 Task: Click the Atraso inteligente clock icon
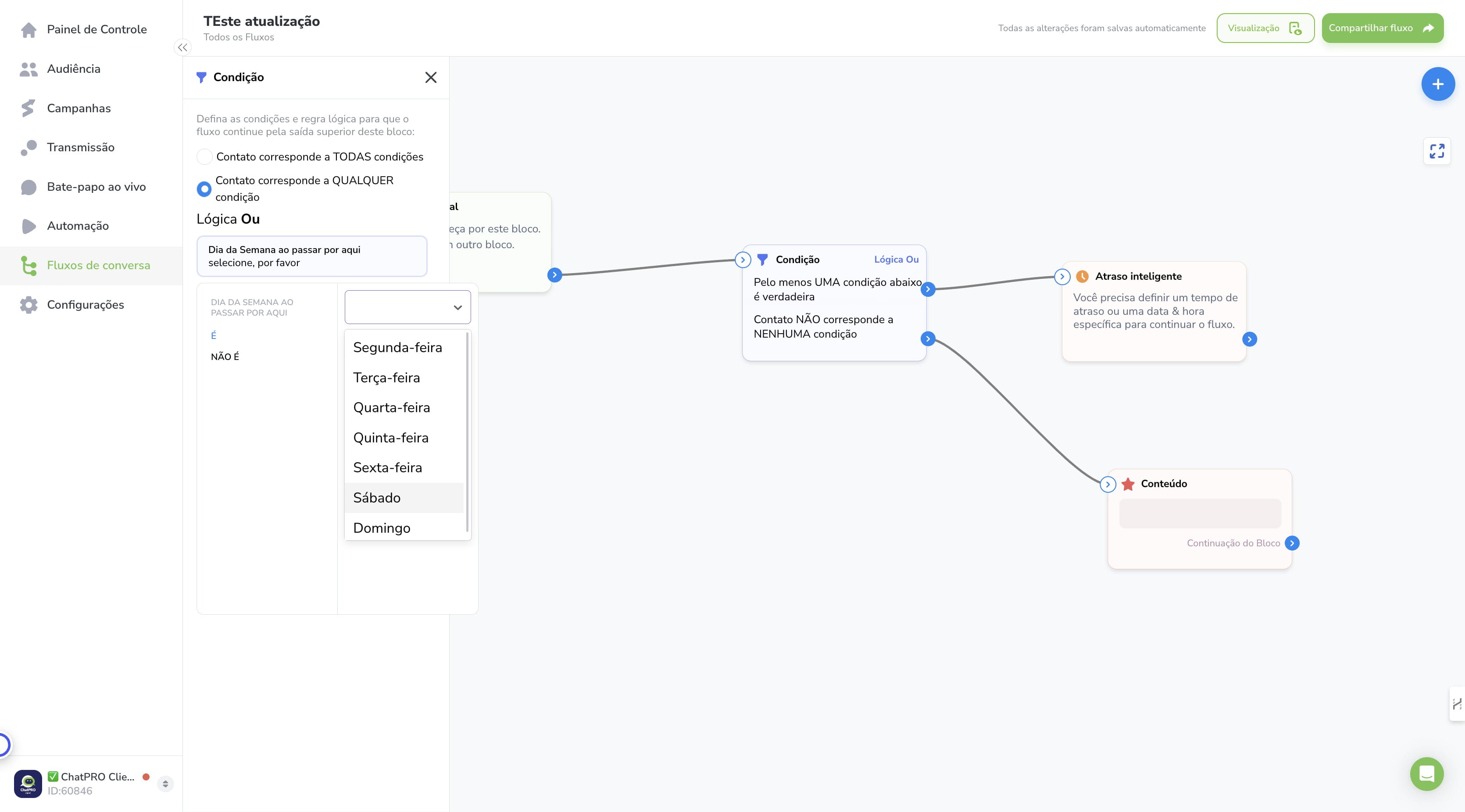1082,276
